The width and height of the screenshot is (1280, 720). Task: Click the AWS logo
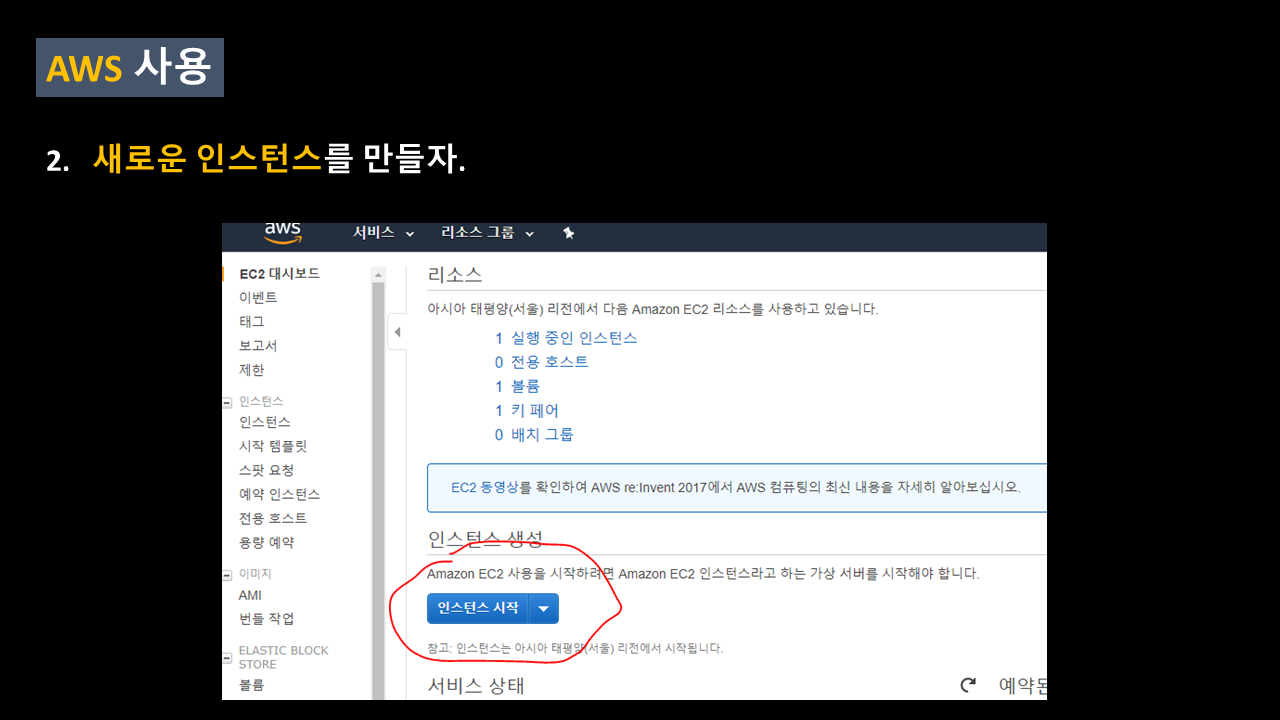click(x=283, y=232)
